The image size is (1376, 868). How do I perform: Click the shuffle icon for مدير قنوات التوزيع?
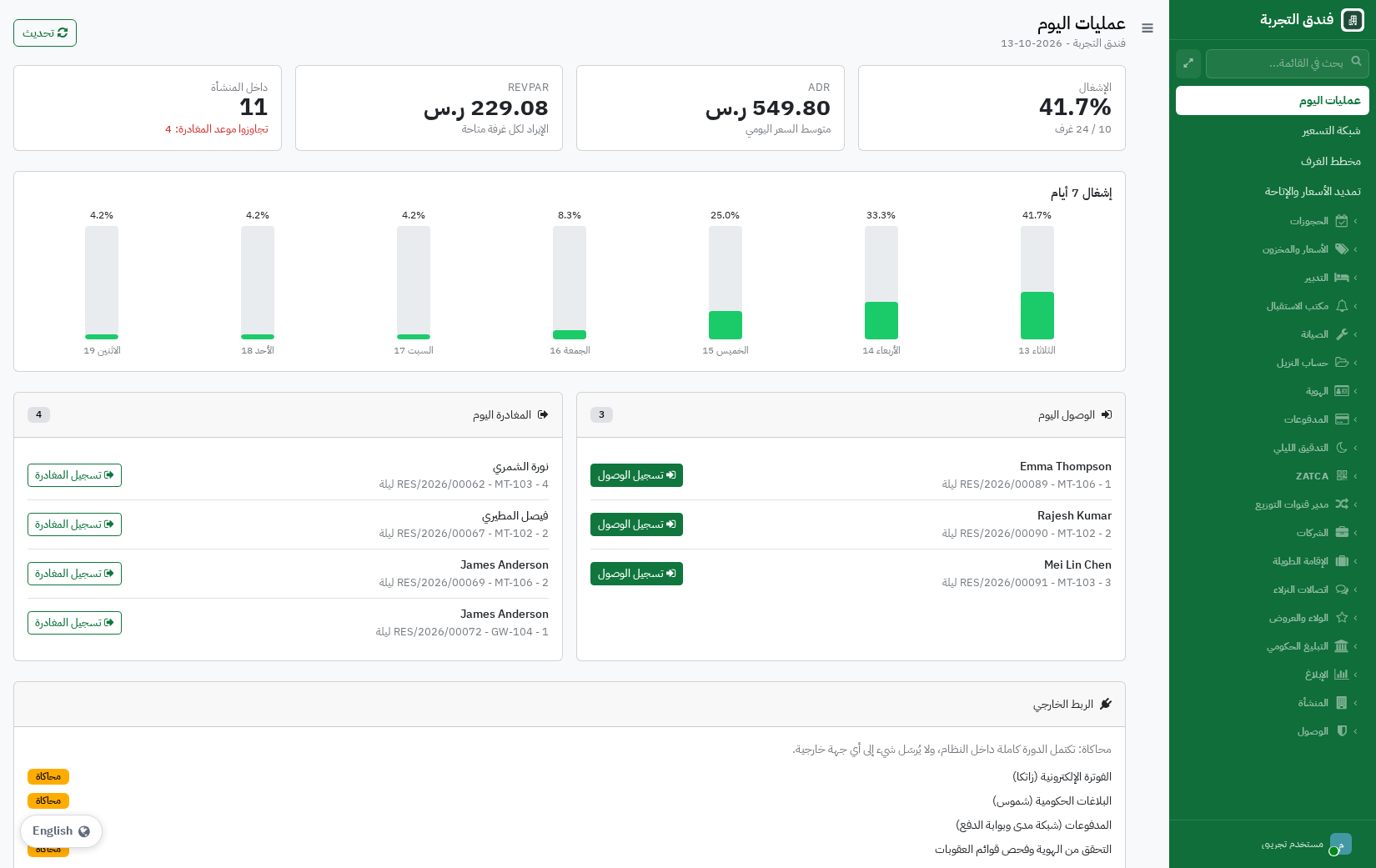point(1342,504)
